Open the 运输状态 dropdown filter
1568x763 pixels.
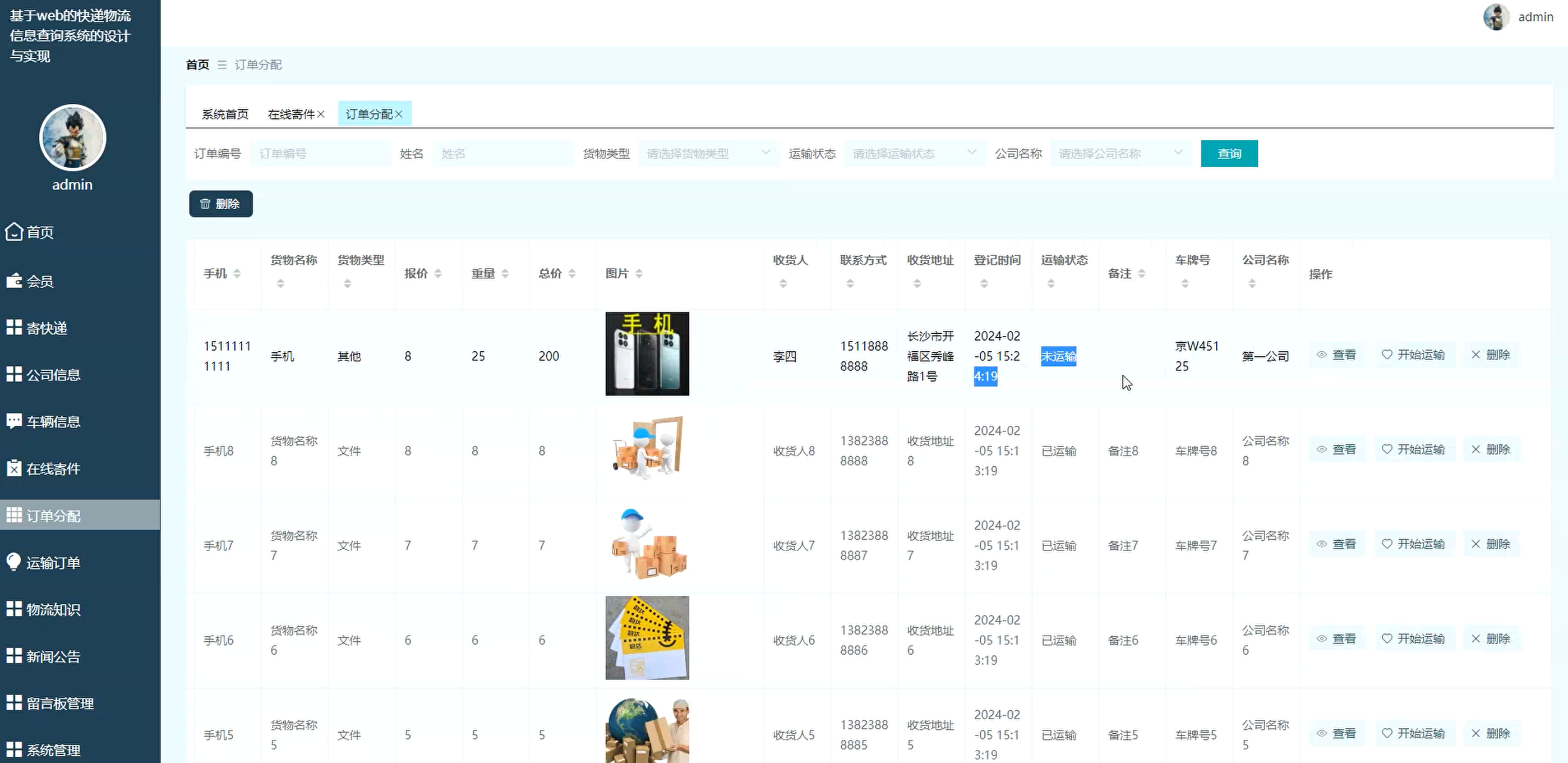915,154
